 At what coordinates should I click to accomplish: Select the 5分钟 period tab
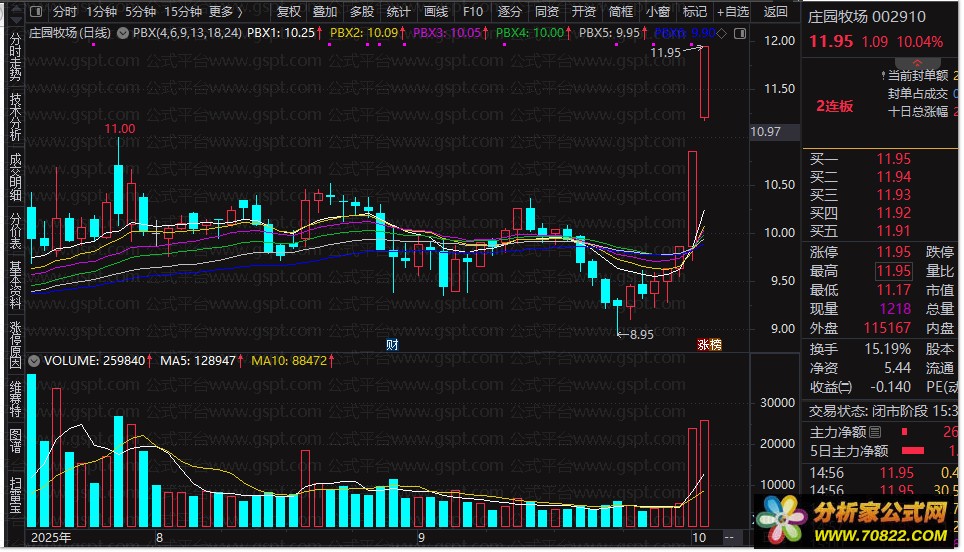141,12
